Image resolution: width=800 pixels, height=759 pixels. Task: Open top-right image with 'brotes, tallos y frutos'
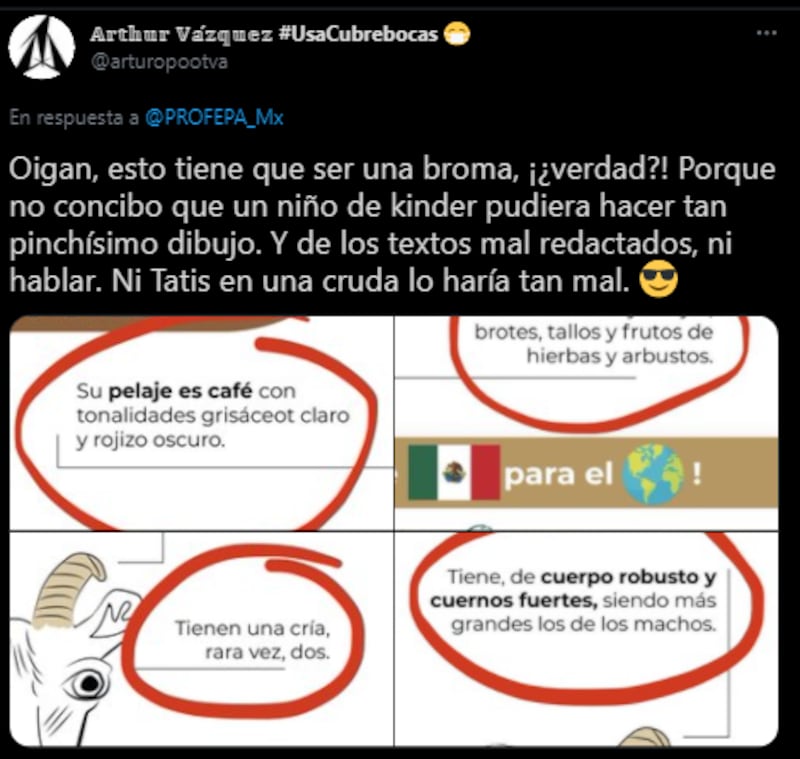(x=586, y=423)
